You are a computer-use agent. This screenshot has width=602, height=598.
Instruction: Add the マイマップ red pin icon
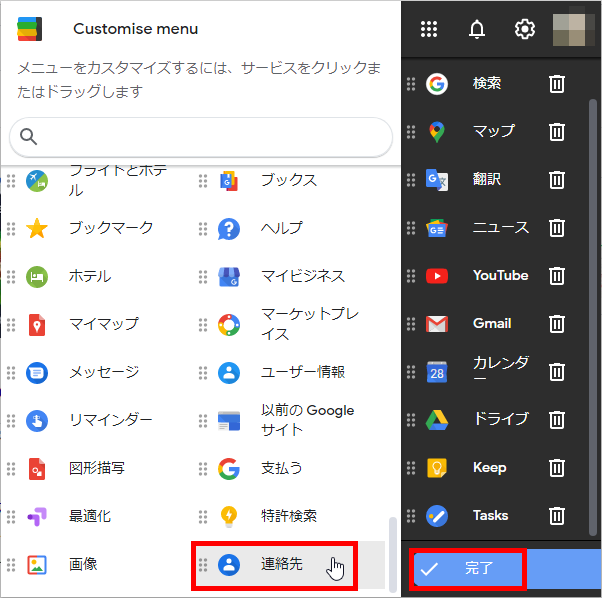(x=37, y=325)
